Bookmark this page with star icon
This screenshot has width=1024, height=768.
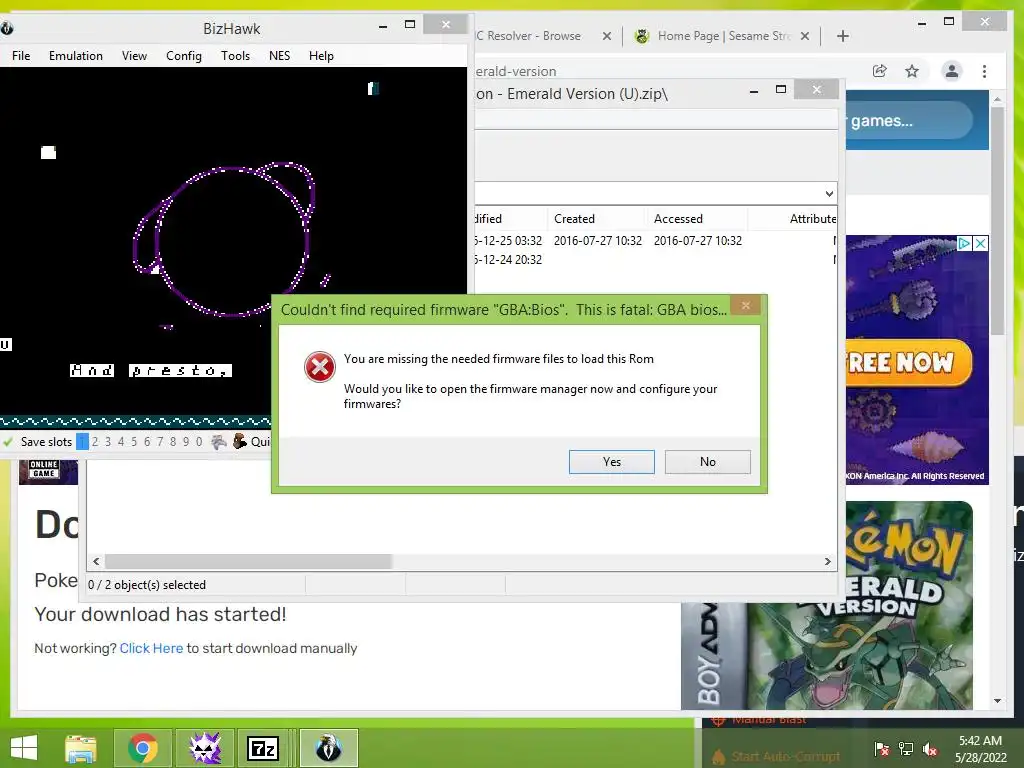click(x=912, y=71)
